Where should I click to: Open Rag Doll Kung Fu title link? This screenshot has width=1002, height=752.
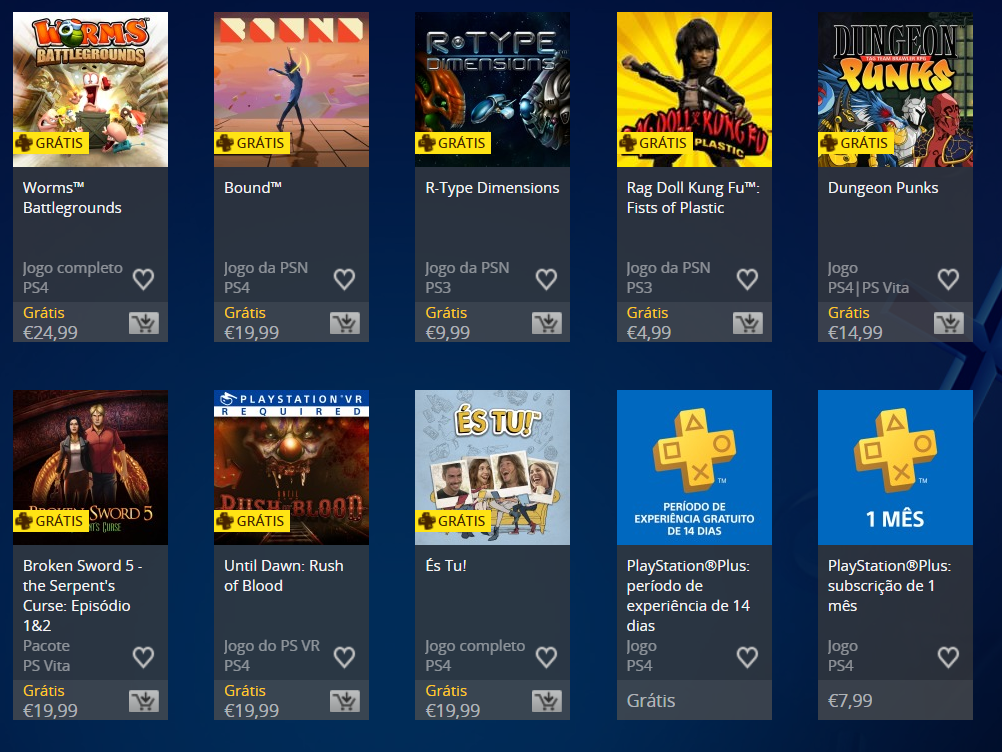(x=693, y=197)
